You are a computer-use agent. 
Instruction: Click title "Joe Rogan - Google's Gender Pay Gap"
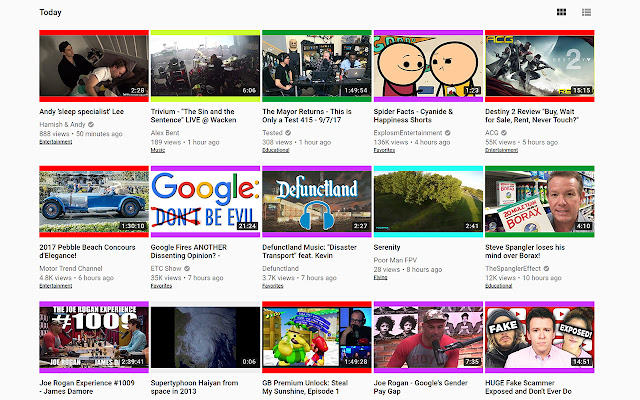[421, 387]
